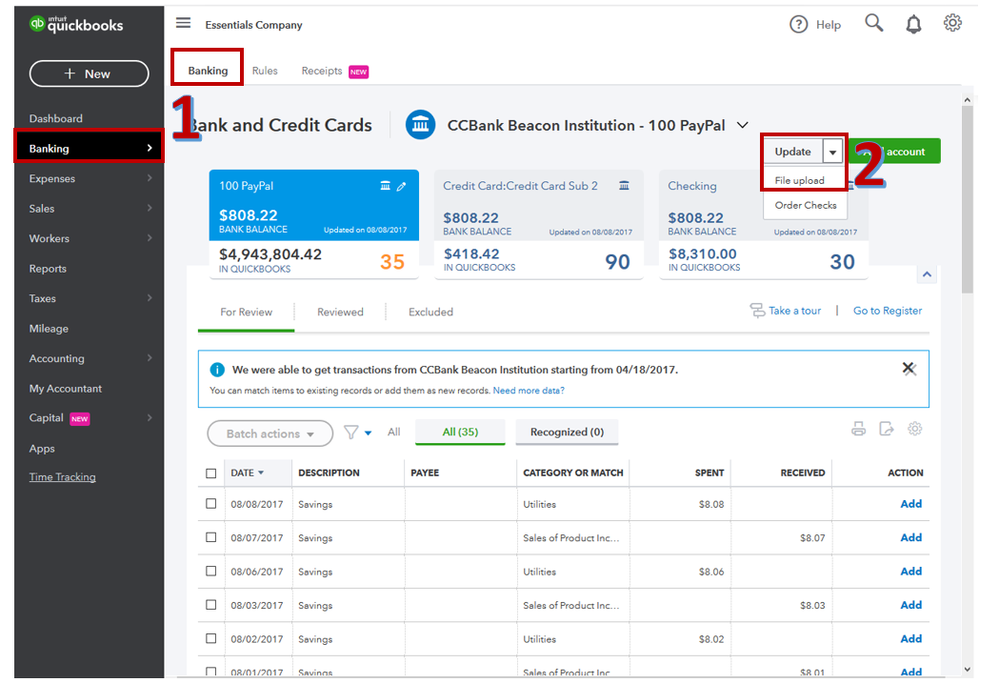Click the page scrollbar thumb
This screenshot has height=686, width=999.
point(967,199)
